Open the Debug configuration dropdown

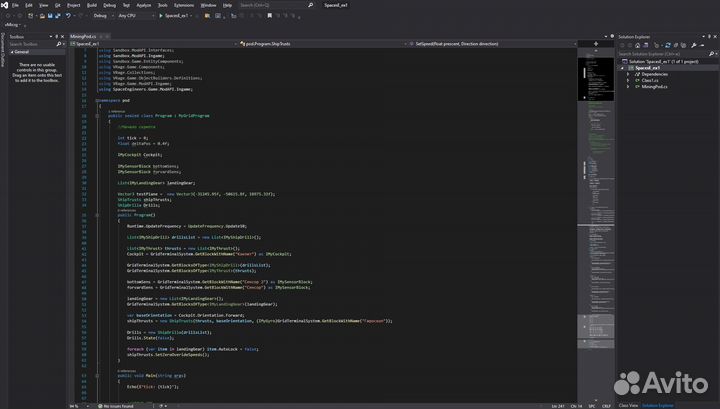[x=103, y=16]
